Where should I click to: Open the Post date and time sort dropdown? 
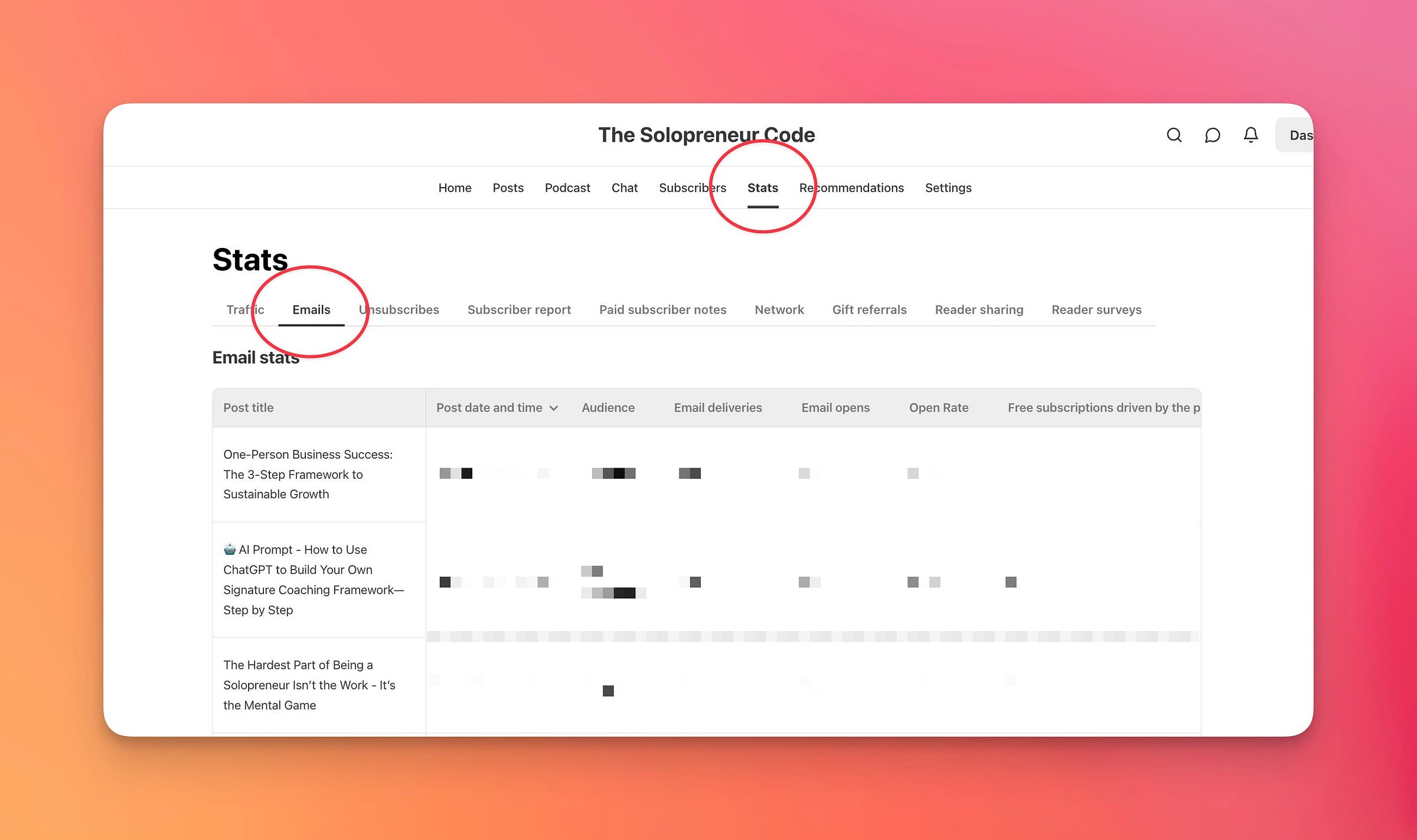click(497, 407)
